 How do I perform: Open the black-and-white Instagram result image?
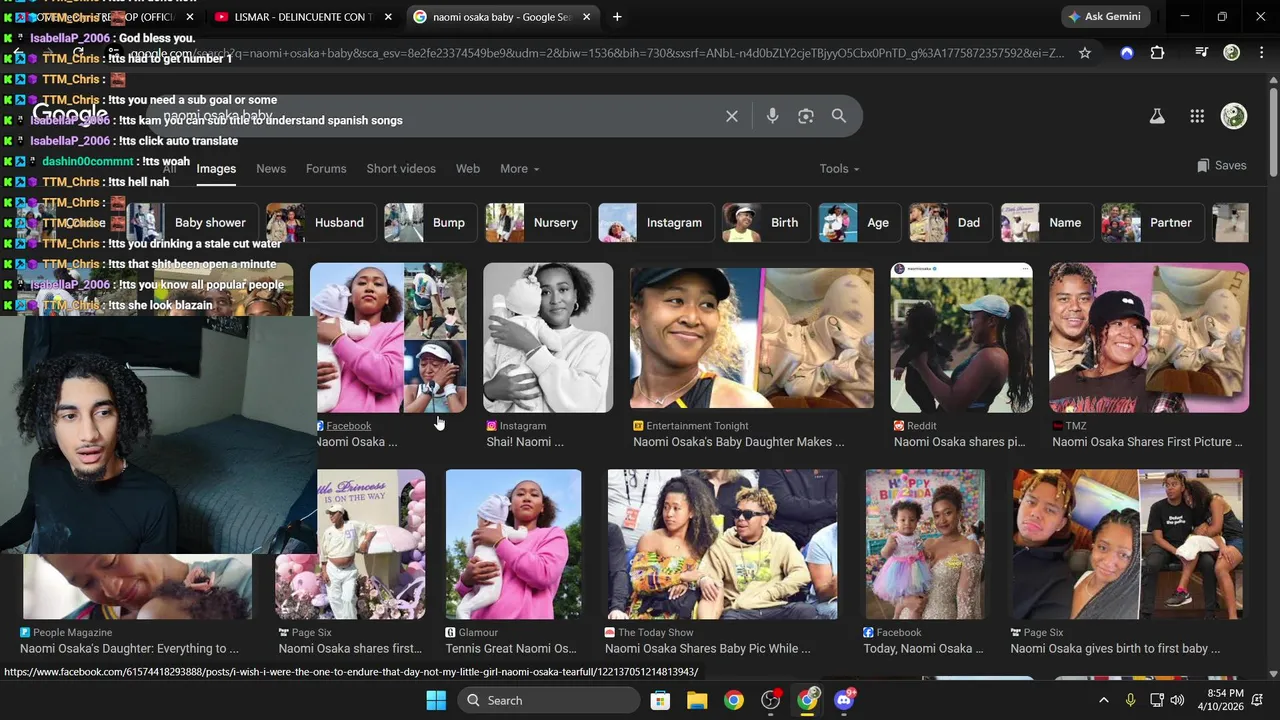pyautogui.click(x=548, y=338)
